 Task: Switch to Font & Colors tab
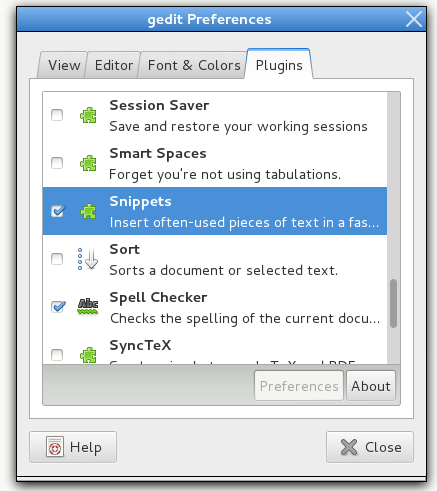coord(194,65)
